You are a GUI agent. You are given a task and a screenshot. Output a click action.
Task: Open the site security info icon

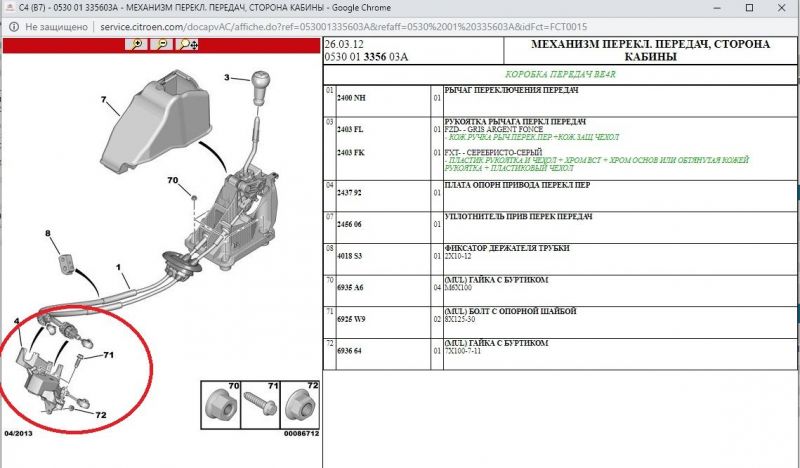(x=12, y=28)
